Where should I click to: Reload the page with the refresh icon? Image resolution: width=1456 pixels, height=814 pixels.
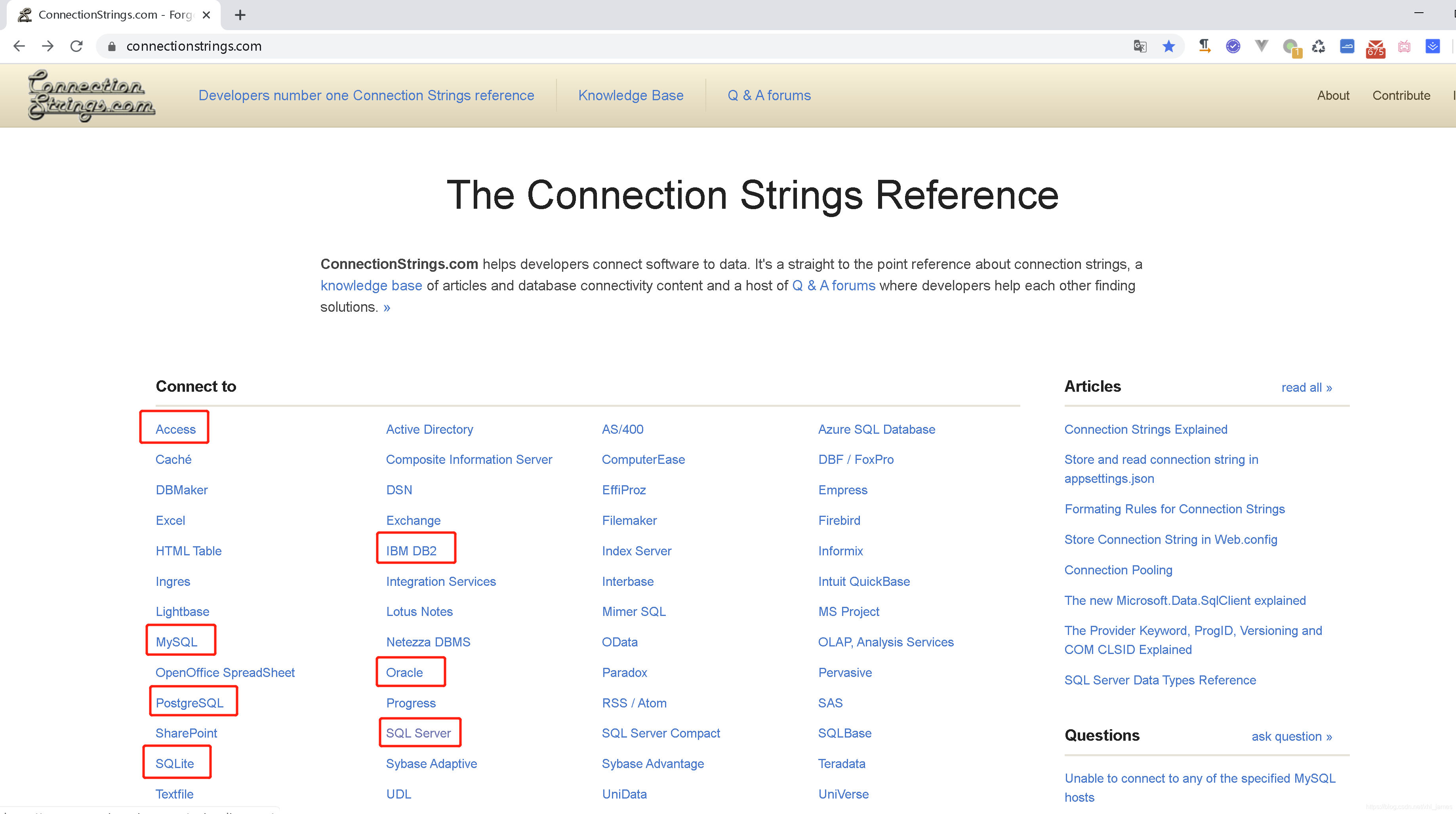(x=76, y=46)
